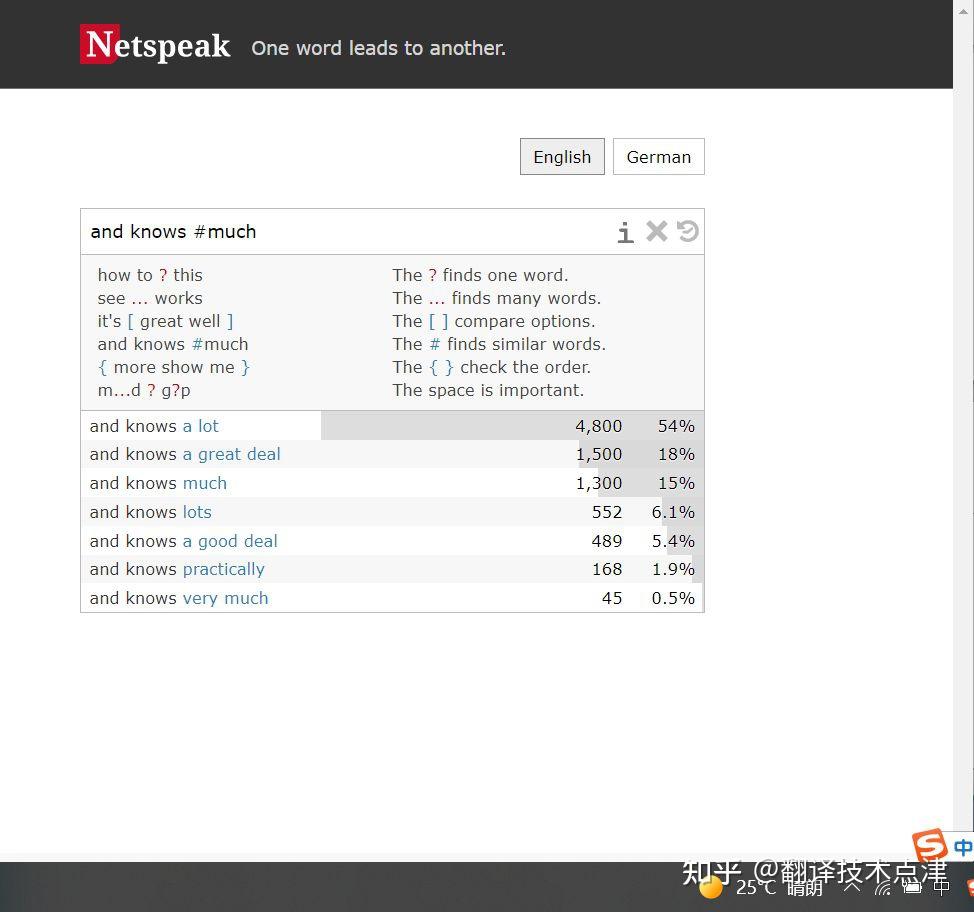
Task: Click the Wi-Fi icon in the taskbar
Action: point(884,890)
